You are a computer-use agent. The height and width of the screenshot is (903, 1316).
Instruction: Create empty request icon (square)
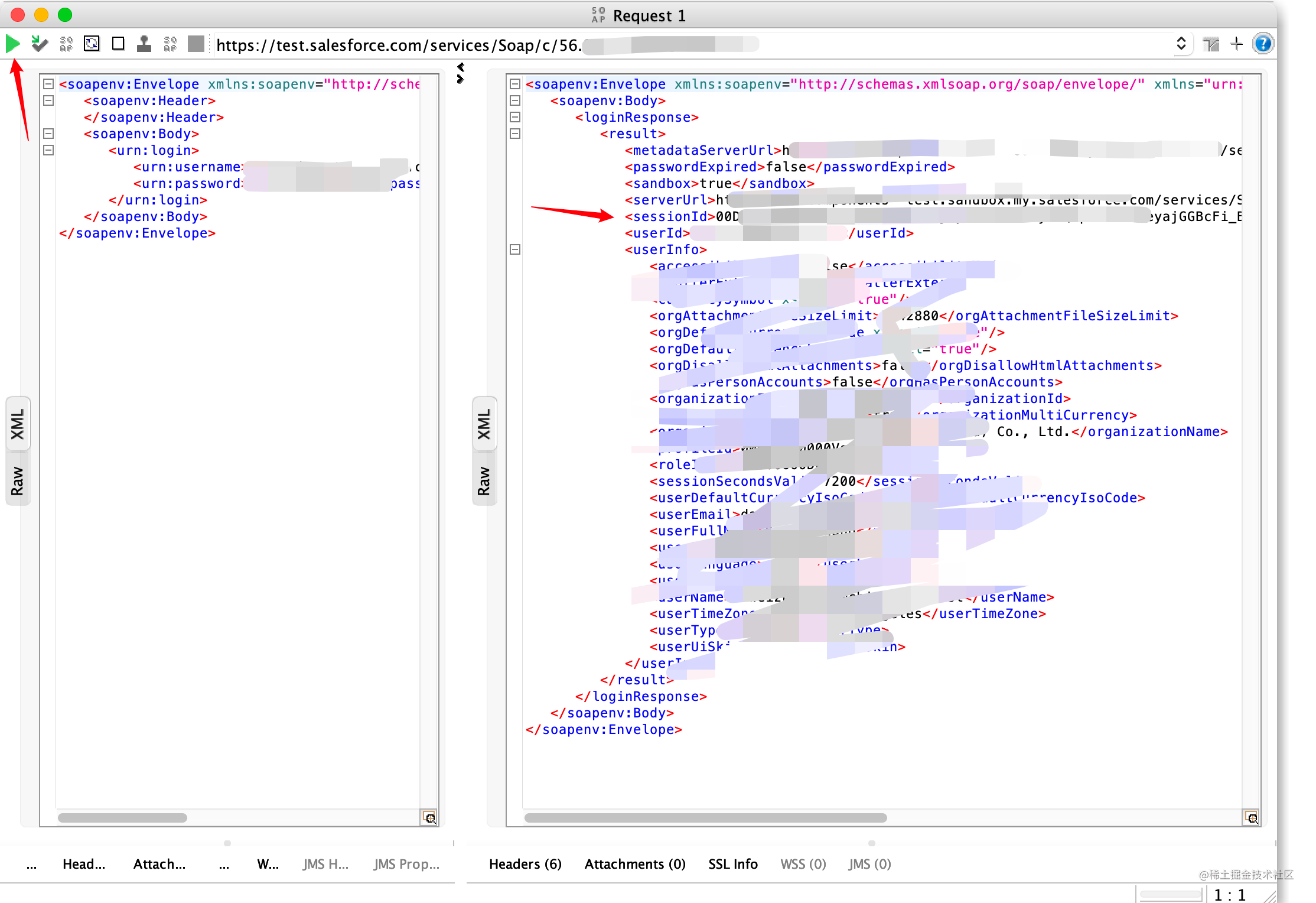click(x=118, y=44)
